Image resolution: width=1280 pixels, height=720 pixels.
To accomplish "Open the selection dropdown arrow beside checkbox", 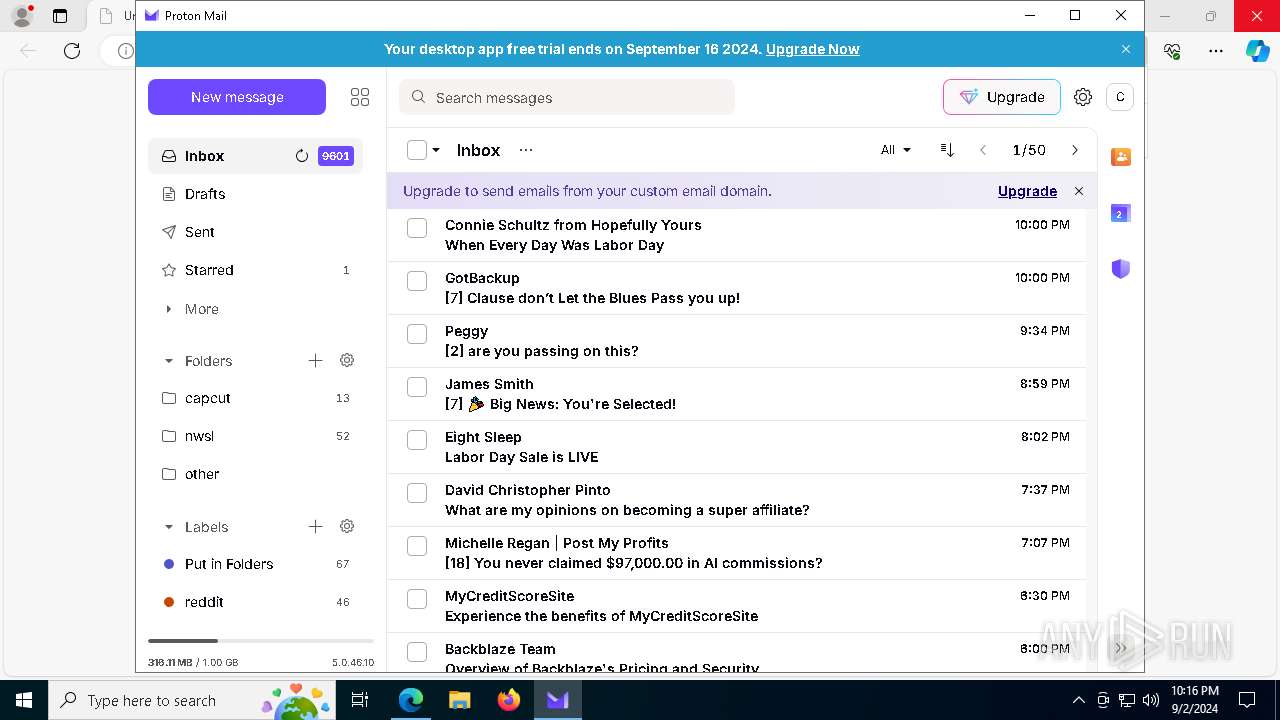I will [x=436, y=150].
